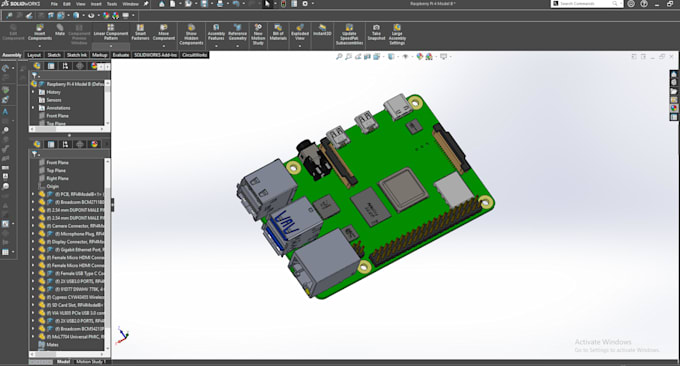Click the Smart Fasteners tool
The image size is (680, 366).
141,33
